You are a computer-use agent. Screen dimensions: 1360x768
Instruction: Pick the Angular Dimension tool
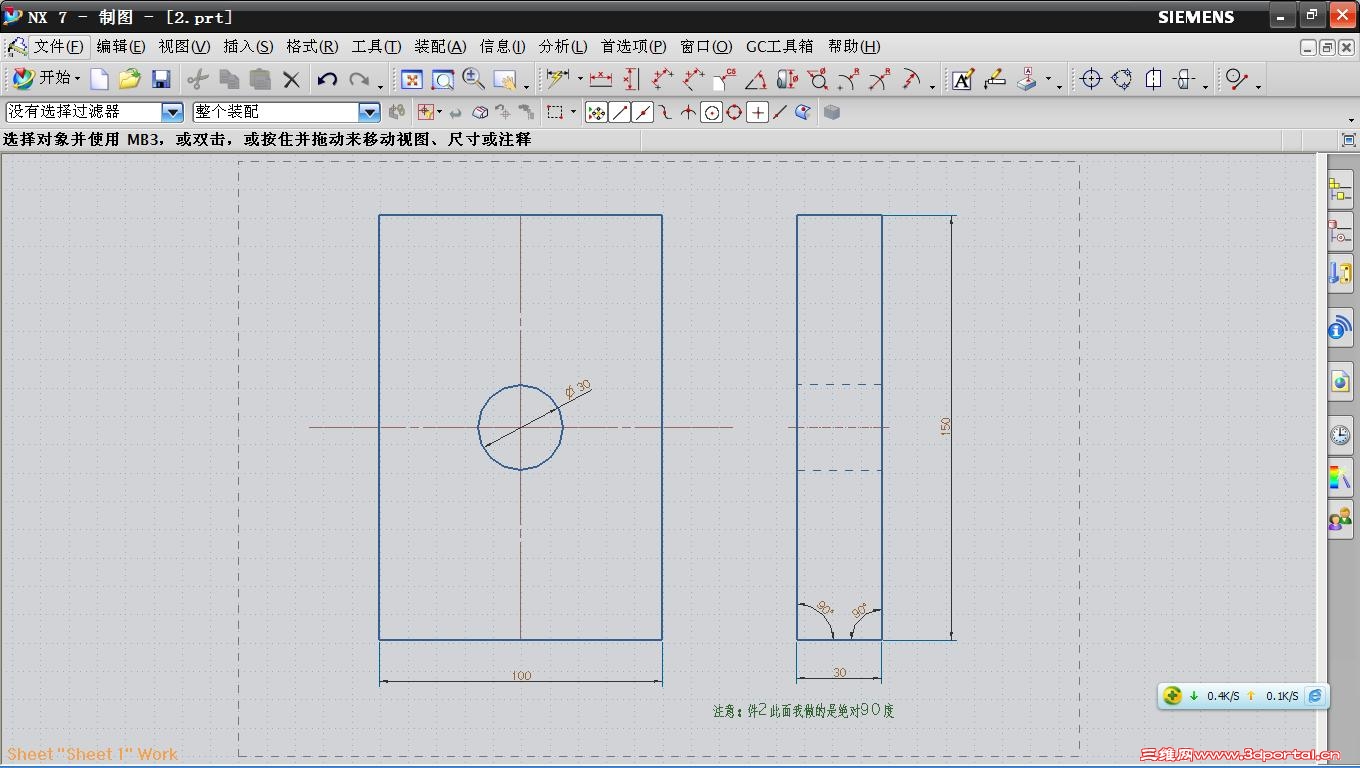[756, 79]
